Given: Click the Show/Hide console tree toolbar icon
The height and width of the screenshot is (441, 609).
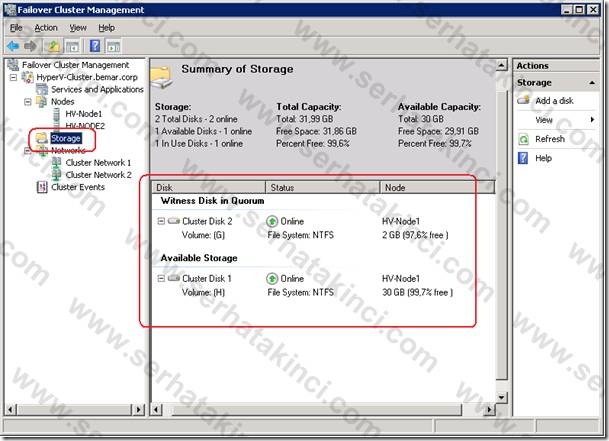Looking at the screenshot, I should point(72,47).
